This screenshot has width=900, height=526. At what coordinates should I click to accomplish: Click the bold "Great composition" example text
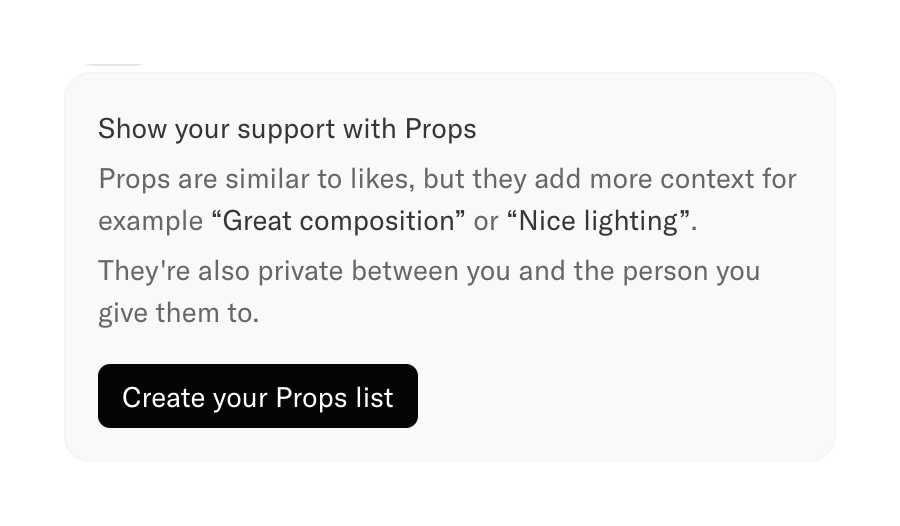point(338,221)
